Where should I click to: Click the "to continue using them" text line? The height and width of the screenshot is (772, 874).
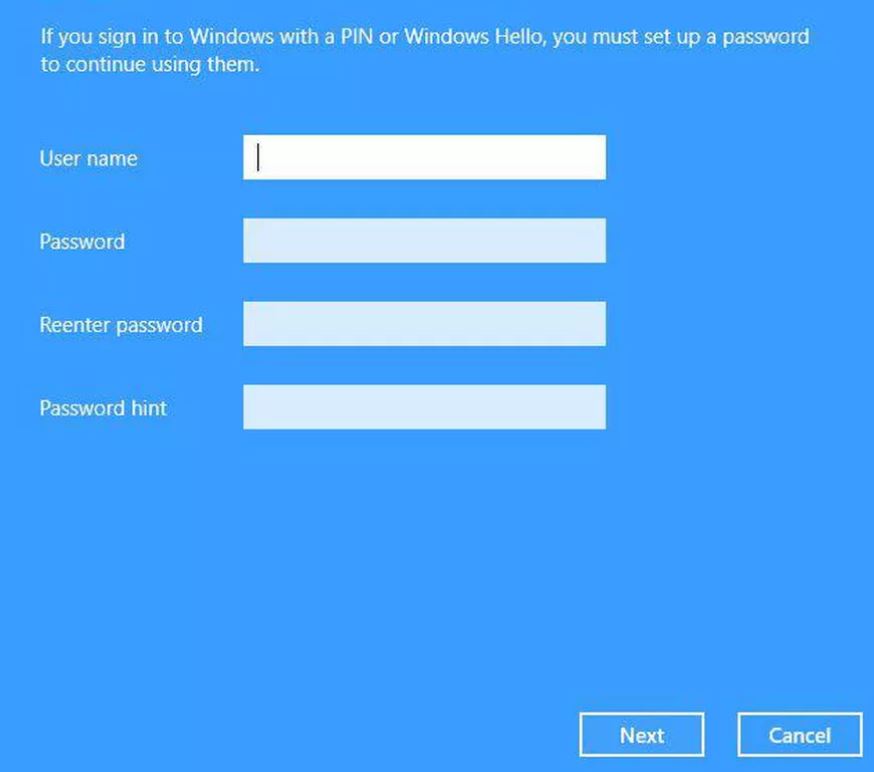click(x=150, y=65)
